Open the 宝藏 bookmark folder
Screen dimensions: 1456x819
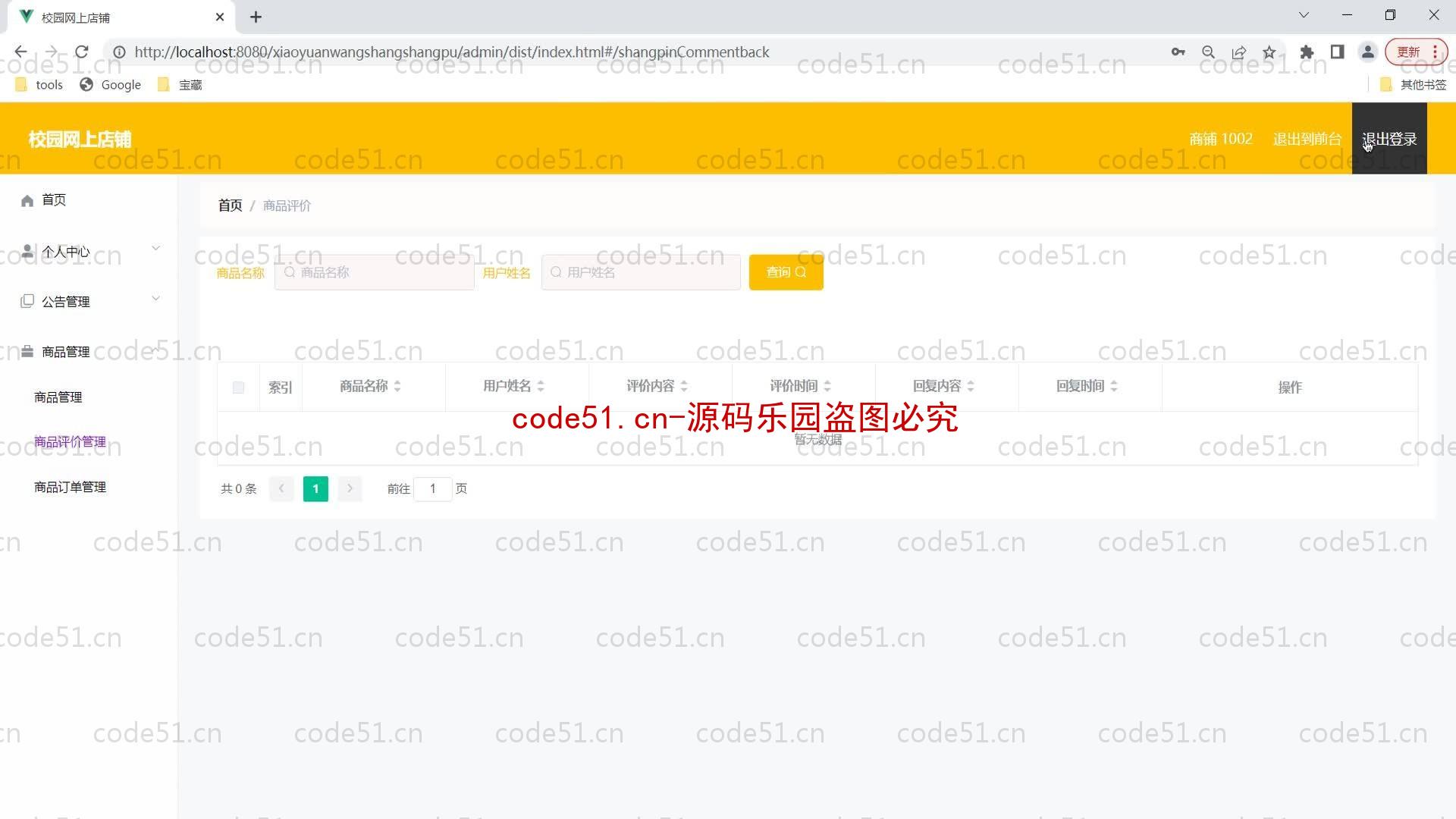click(180, 85)
